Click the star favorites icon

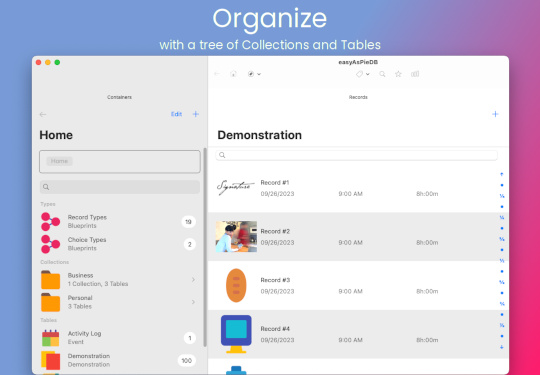click(x=398, y=74)
